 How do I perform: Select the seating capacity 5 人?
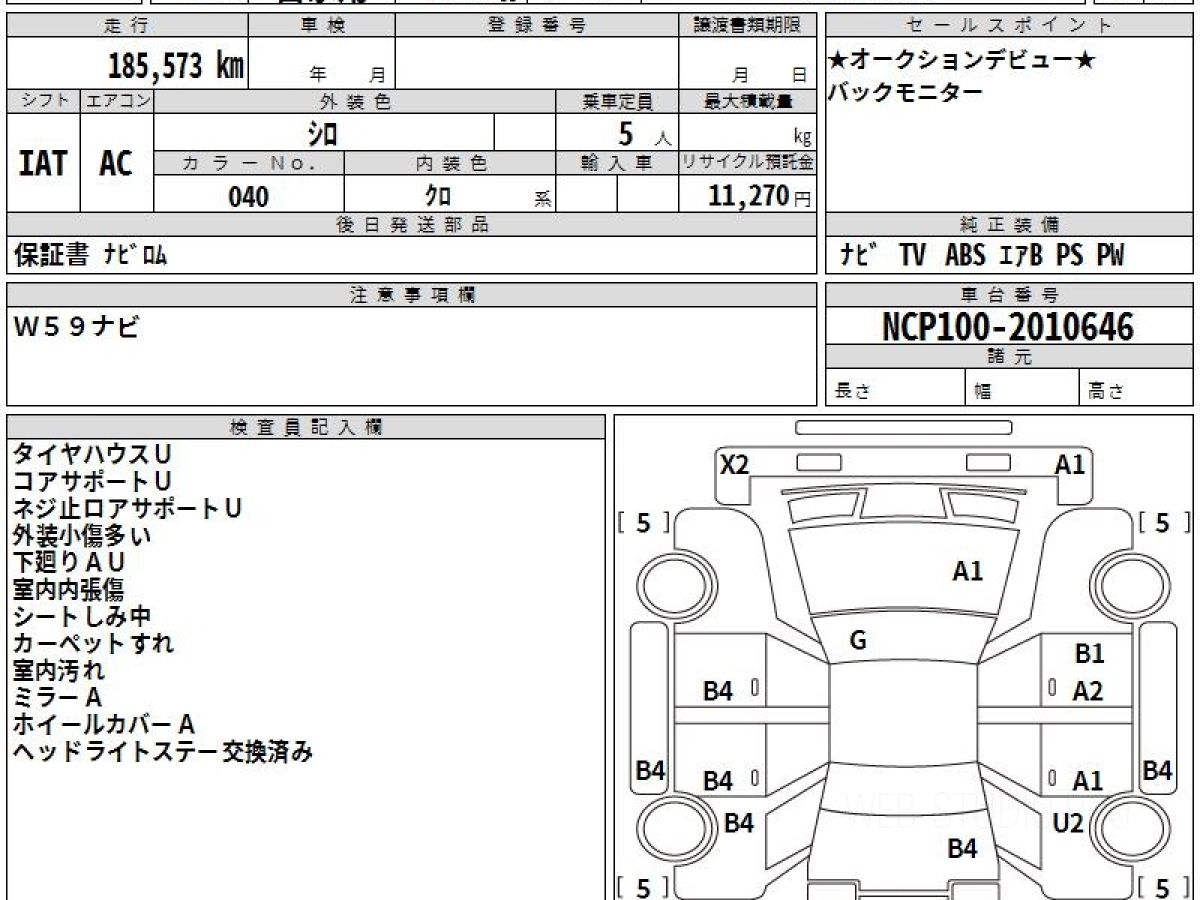pos(644,133)
